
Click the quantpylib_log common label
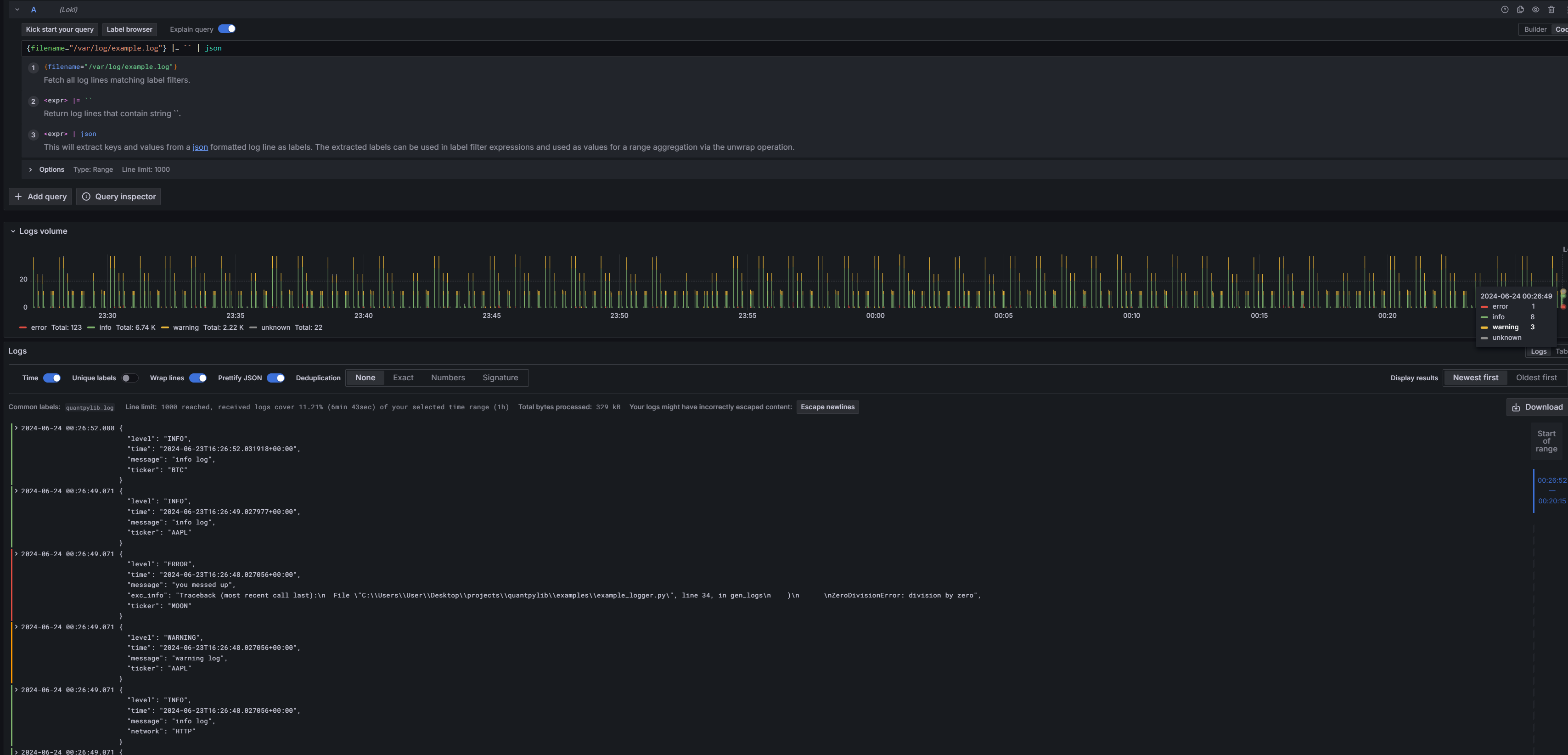(x=90, y=408)
